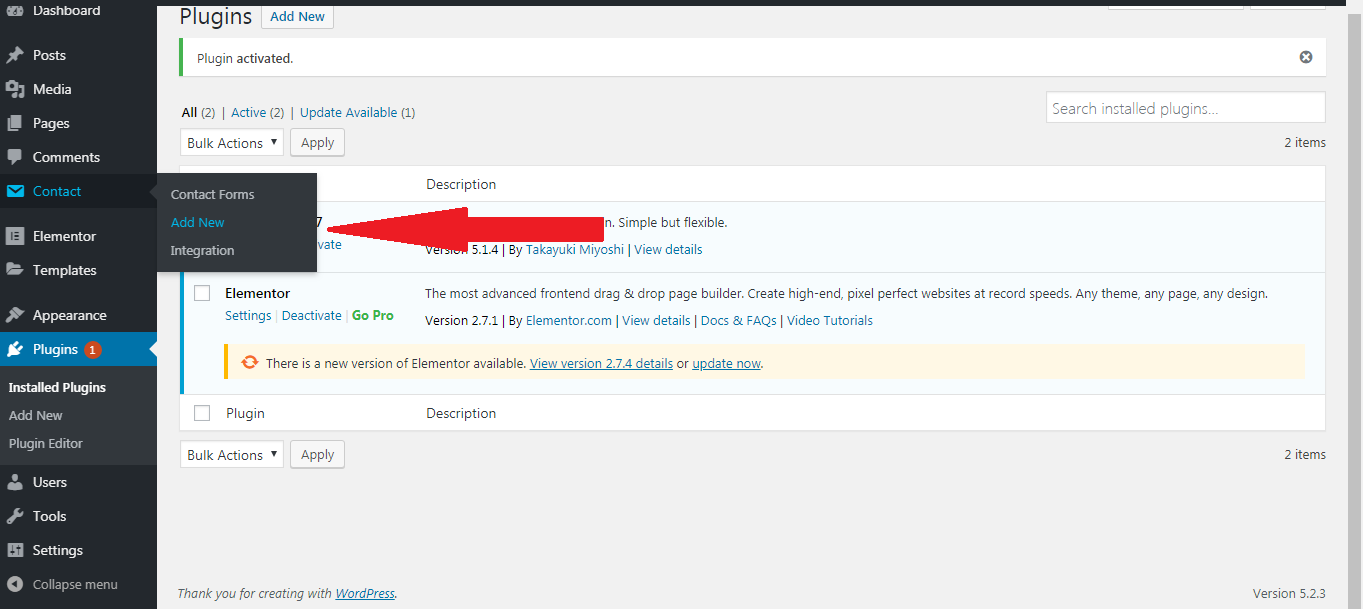Image resolution: width=1363 pixels, height=609 pixels.
Task: Click the Templates folder icon
Action: (15, 270)
